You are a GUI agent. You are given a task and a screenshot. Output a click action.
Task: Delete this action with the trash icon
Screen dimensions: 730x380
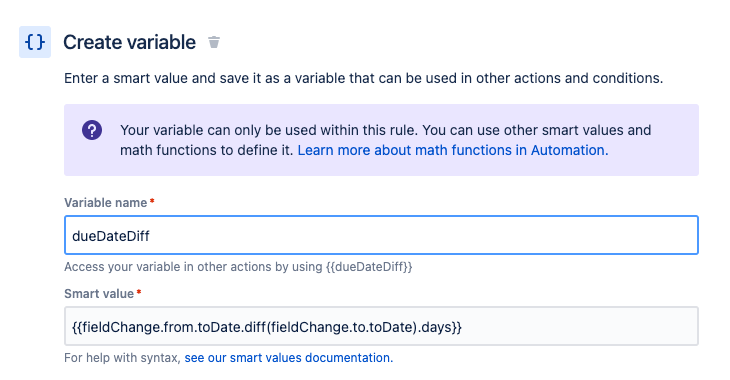(214, 42)
